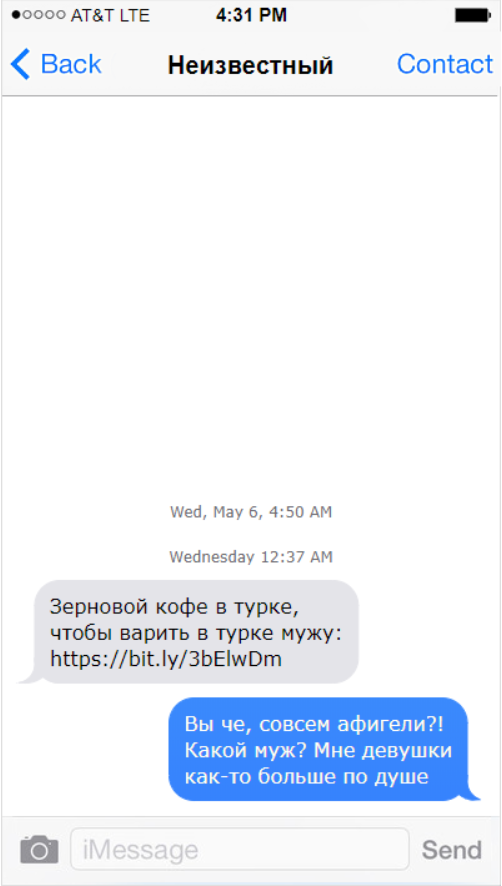This screenshot has height=886, width=502.
Task: Tap the battery indicator in status bar
Action: (x=471, y=16)
